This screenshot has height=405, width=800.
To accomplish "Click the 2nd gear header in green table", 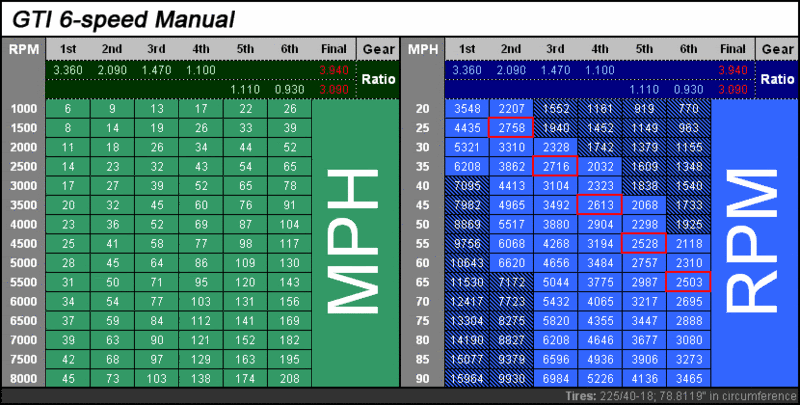I will click(x=112, y=49).
